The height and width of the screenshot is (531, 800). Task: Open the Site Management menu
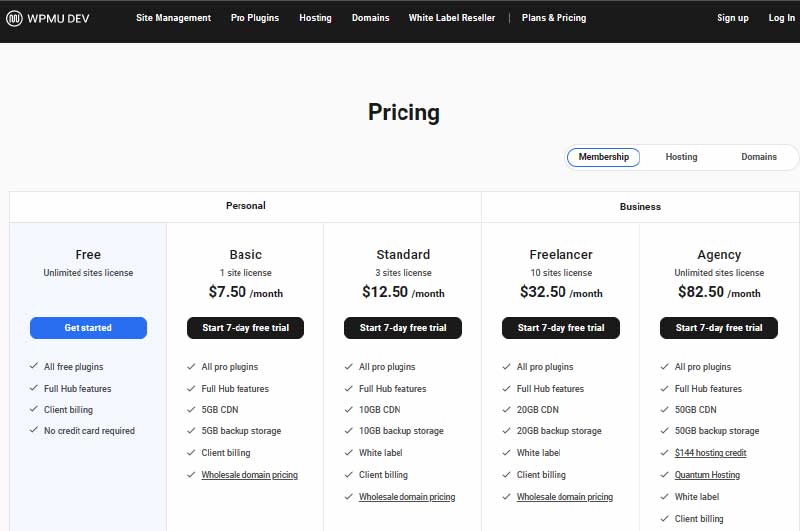[173, 18]
